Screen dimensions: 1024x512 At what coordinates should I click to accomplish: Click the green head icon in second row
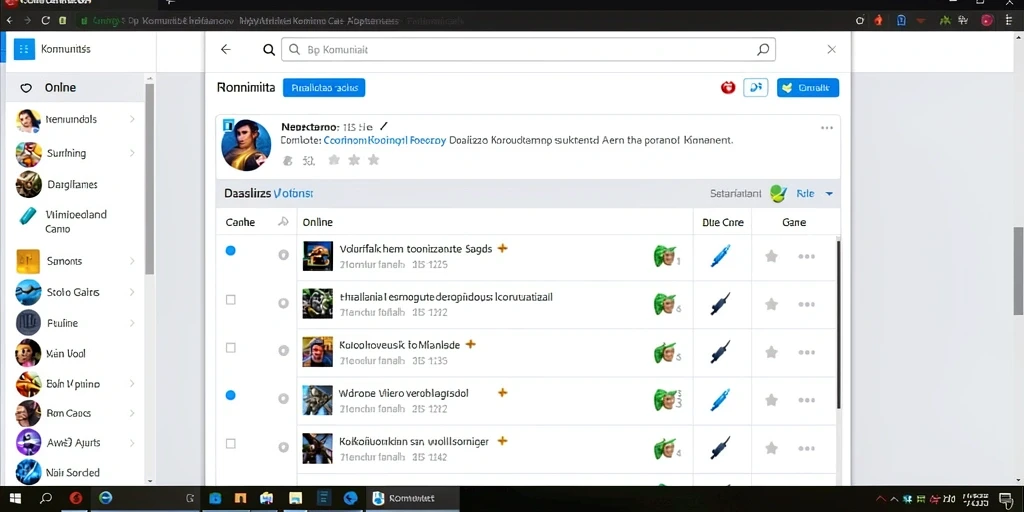click(x=665, y=304)
